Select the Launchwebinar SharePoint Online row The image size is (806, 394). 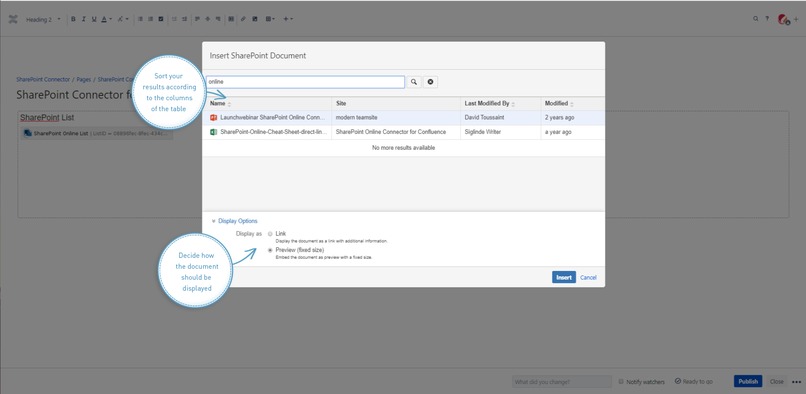[x=404, y=118]
